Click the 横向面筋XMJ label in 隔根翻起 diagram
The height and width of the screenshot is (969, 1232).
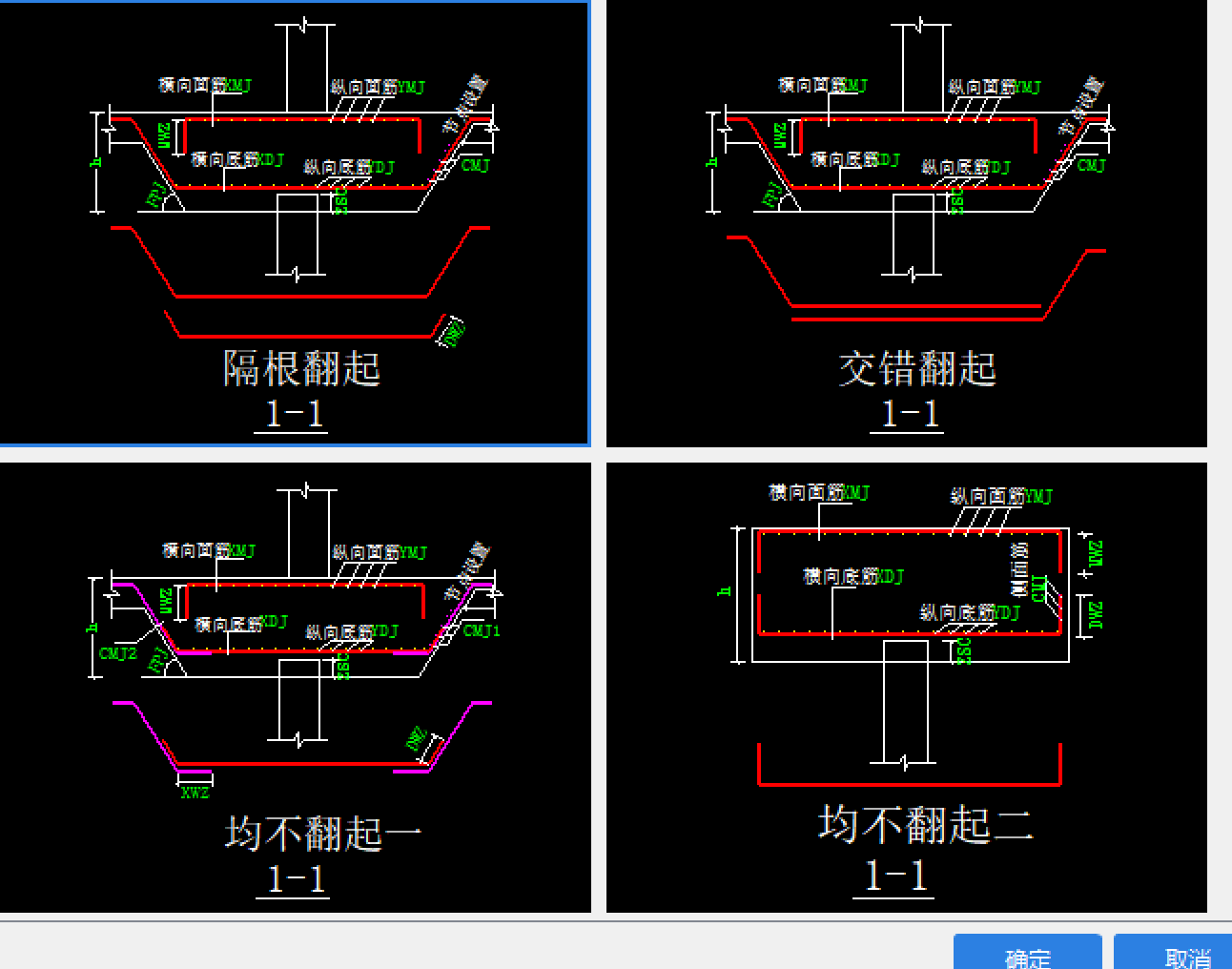[205, 85]
